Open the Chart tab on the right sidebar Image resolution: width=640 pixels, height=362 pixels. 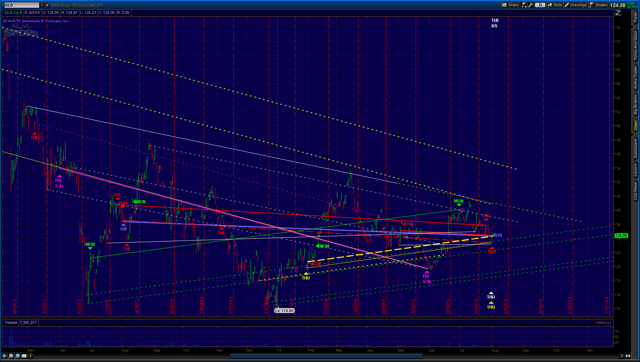point(636,125)
